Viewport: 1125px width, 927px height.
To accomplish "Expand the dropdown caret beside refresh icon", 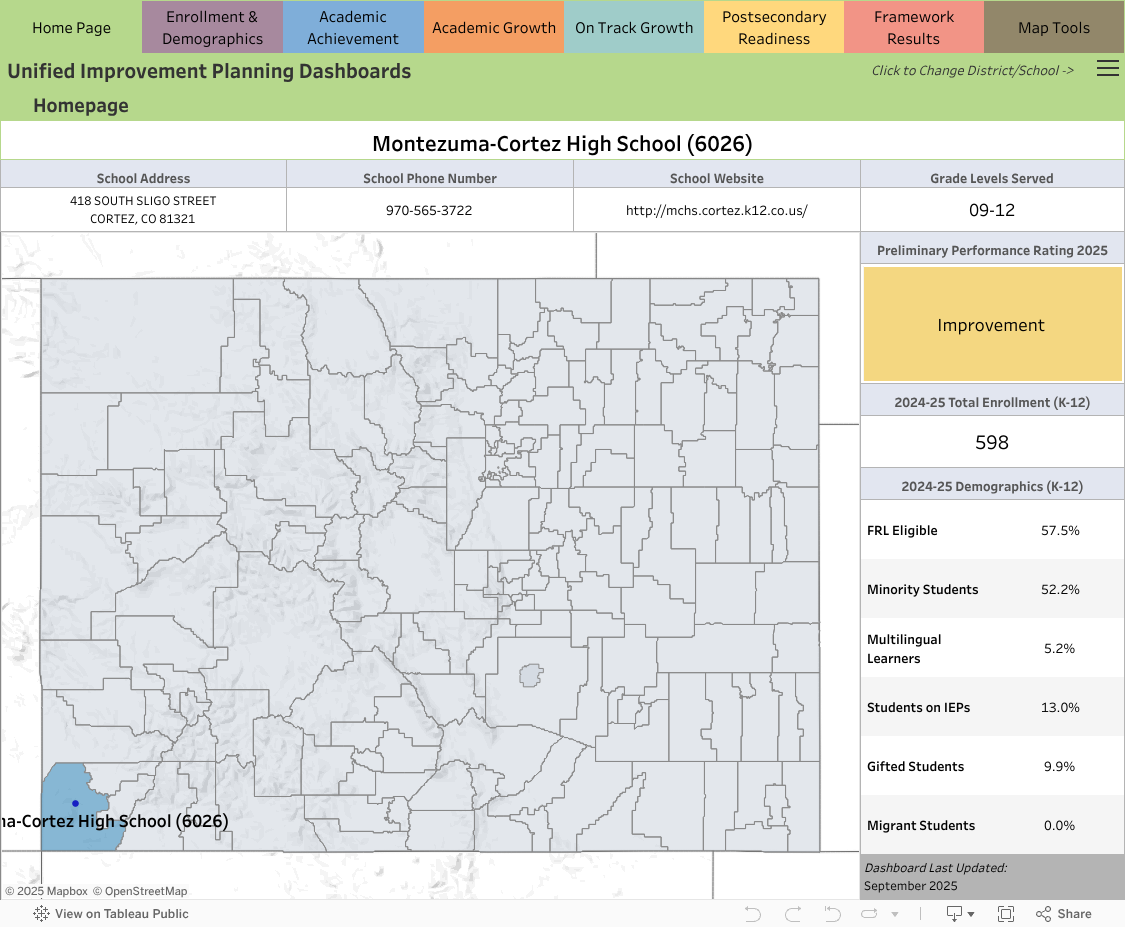I will (x=895, y=914).
